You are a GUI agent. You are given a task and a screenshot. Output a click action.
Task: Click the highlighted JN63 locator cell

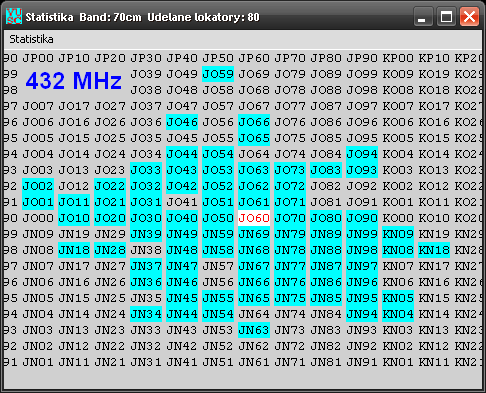click(254, 330)
